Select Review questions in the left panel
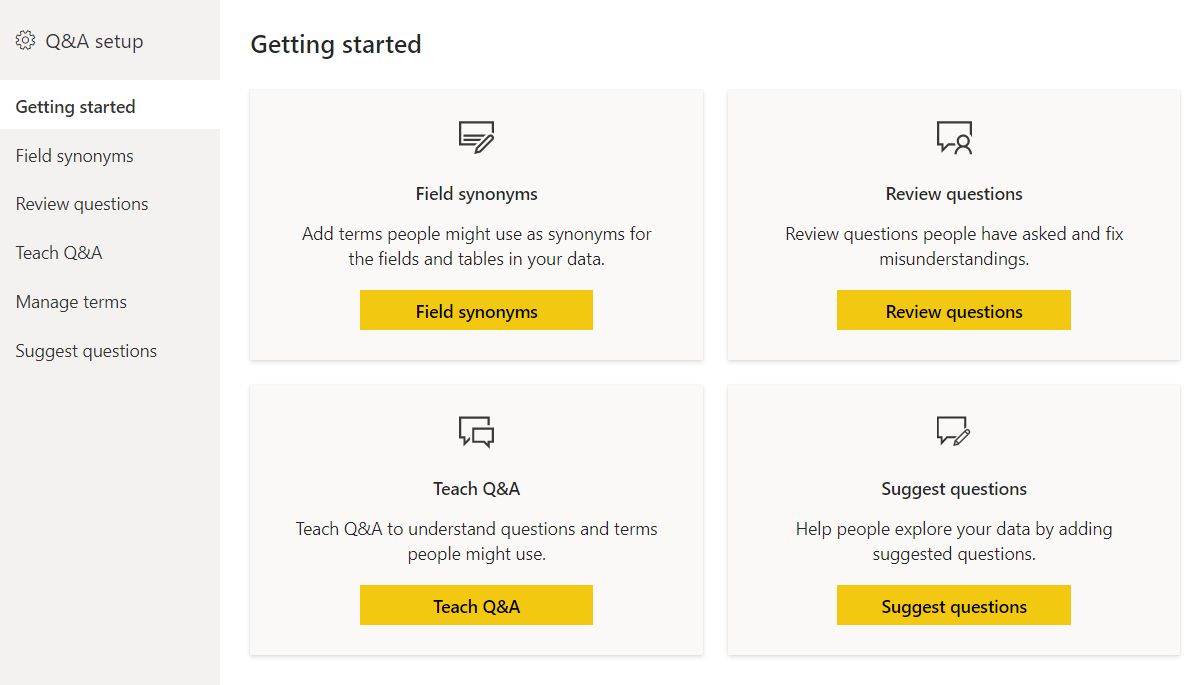 [81, 203]
